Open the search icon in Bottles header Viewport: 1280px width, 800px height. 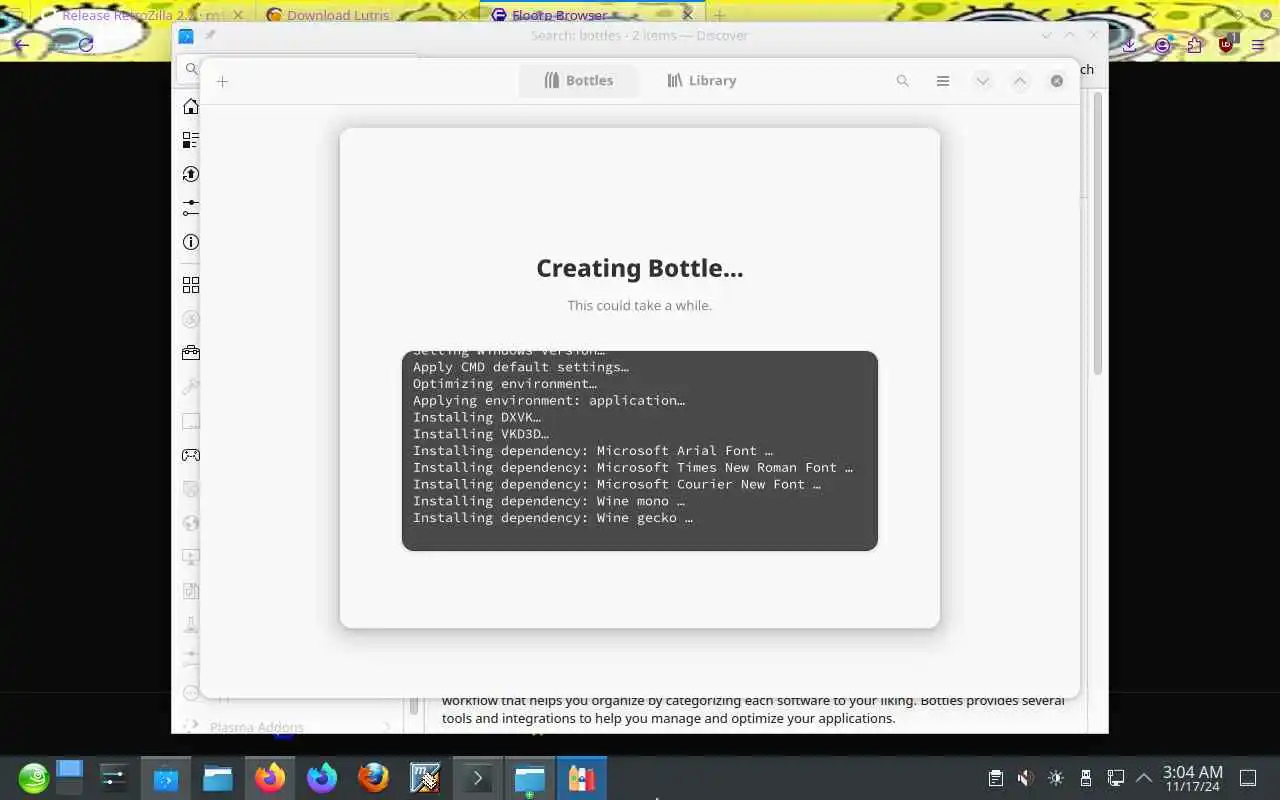click(902, 81)
